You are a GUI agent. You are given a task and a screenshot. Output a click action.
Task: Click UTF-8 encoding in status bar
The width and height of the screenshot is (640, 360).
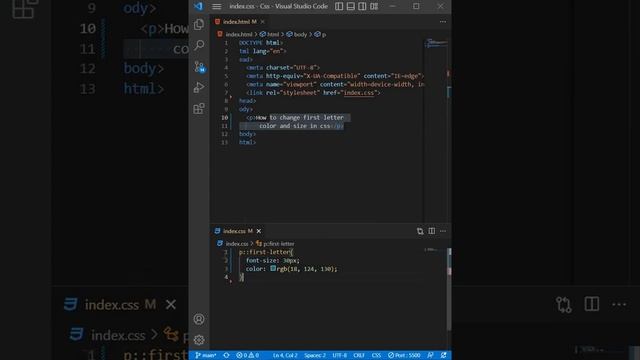(x=339, y=355)
